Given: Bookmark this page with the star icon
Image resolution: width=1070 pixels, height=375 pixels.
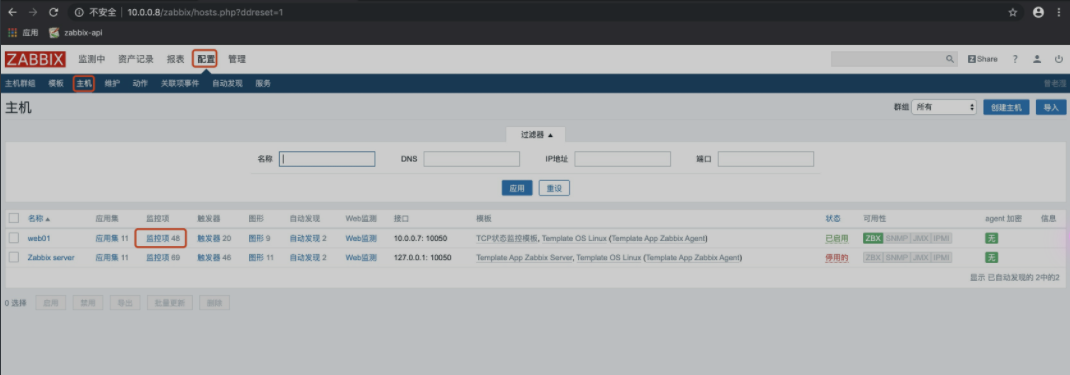Looking at the screenshot, I should click(x=1013, y=12).
